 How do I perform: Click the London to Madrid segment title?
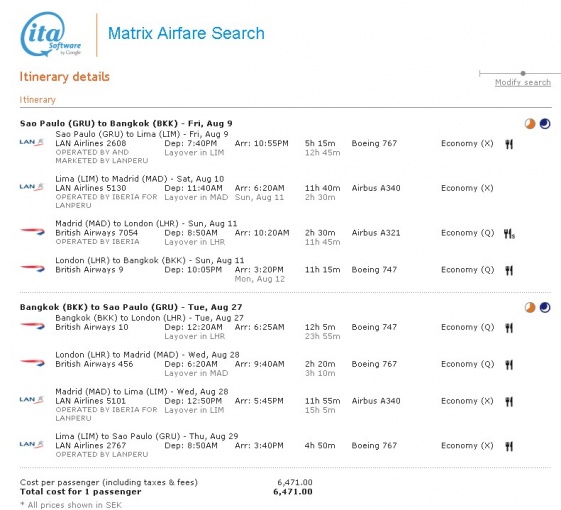pos(147,355)
